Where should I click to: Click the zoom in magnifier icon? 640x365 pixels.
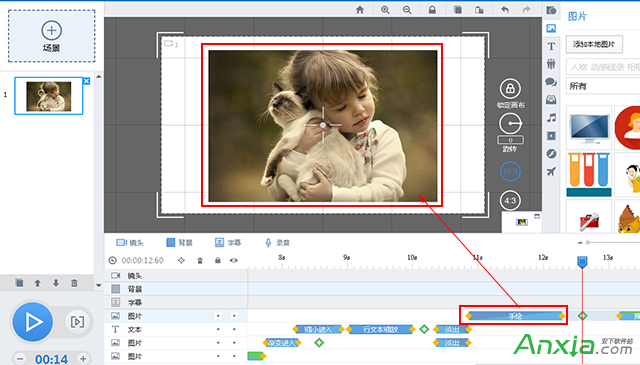[385, 10]
